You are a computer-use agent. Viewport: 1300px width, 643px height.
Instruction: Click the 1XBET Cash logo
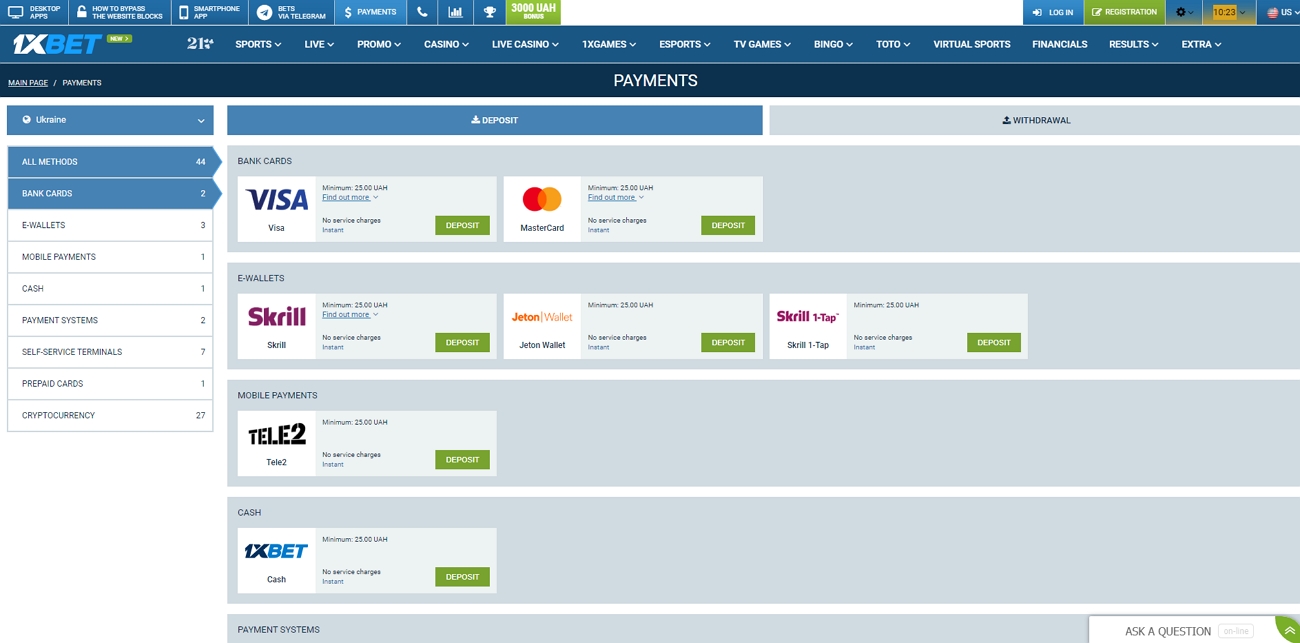(x=277, y=551)
